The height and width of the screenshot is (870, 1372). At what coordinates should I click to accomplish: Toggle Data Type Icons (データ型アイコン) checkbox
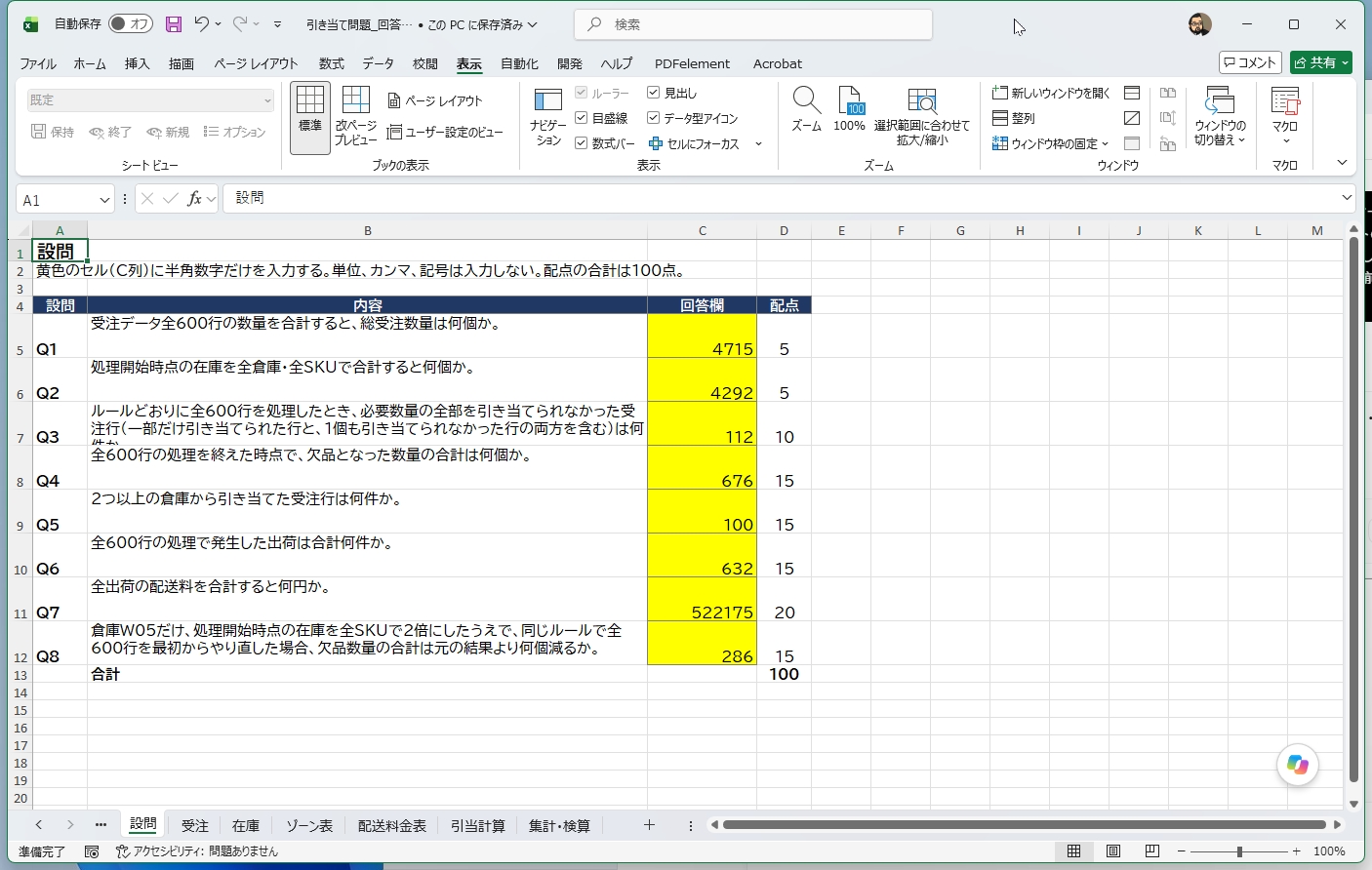653,118
